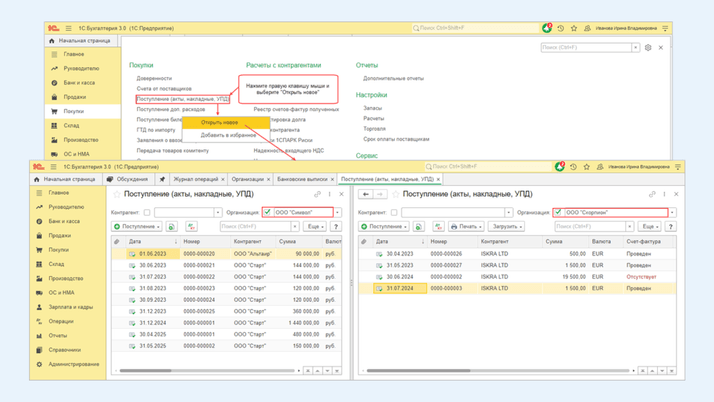Viewport: 714px width, 402px height.
Task: Open Торговля link under Настройки
Action: point(374,129)
